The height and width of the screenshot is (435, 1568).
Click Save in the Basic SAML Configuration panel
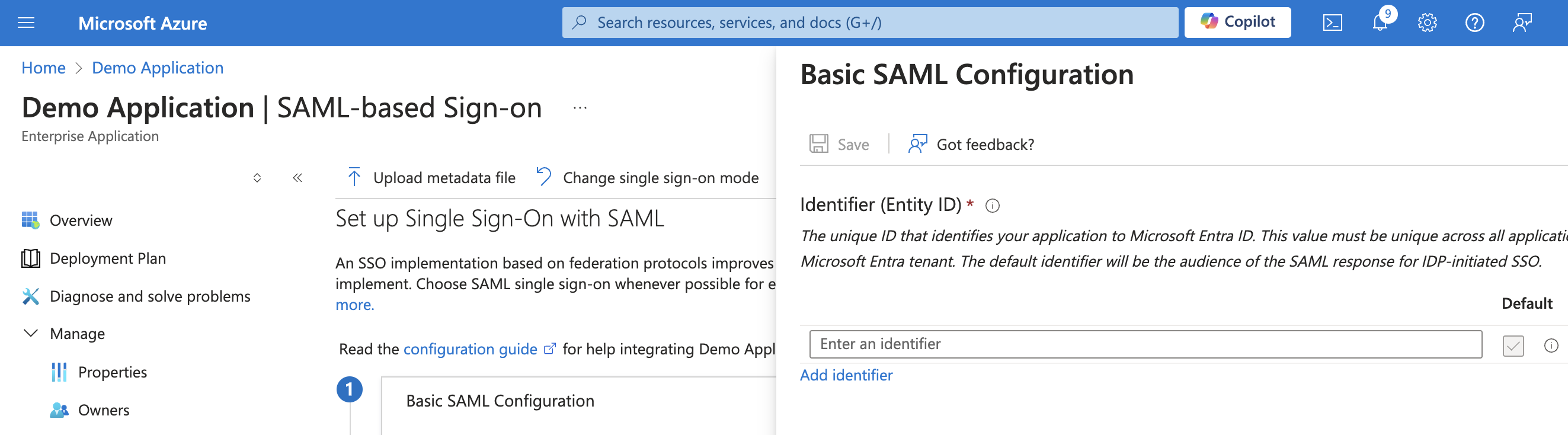(839, 144)
